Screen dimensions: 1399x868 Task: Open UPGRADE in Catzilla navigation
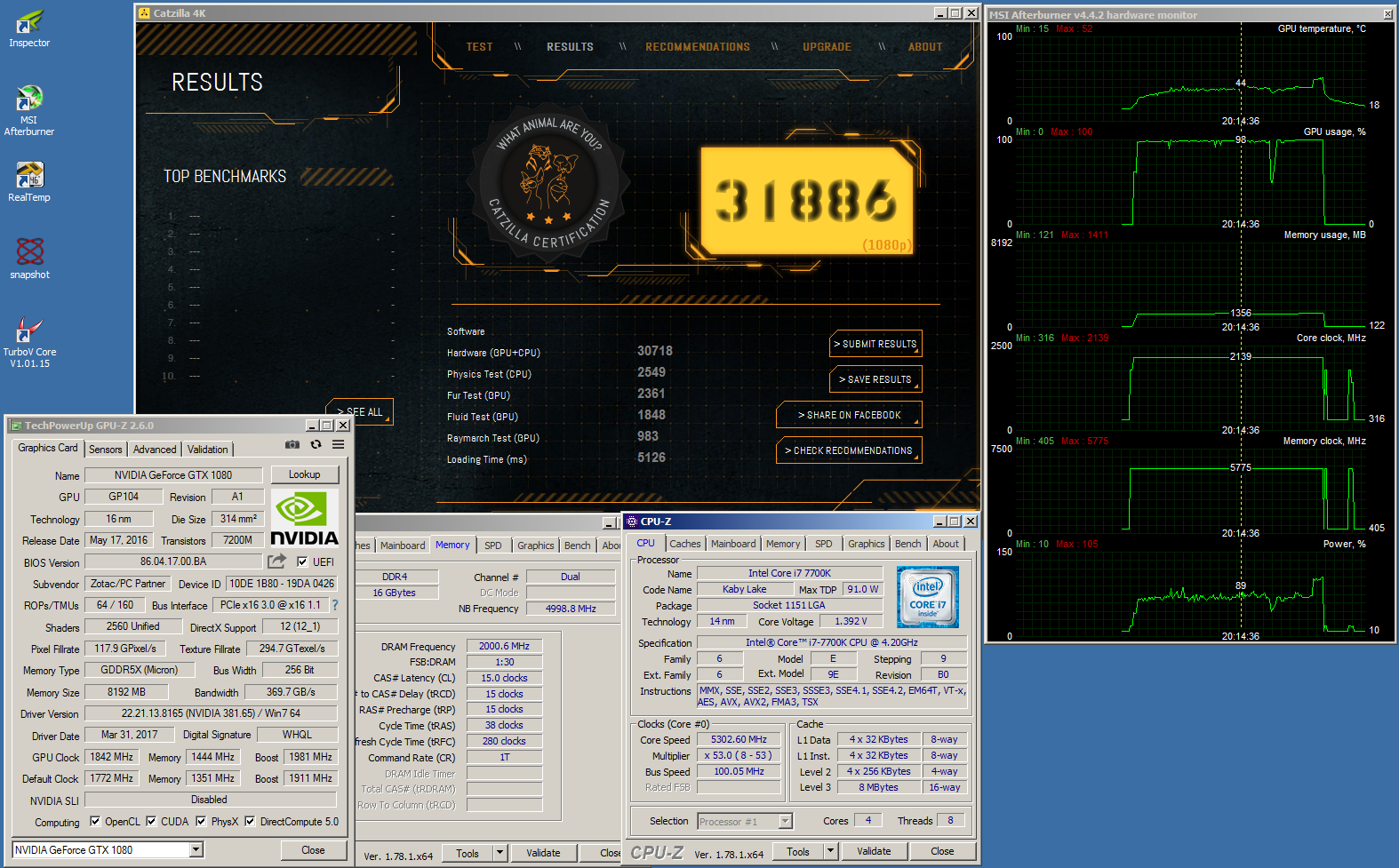tap(827, 47)
